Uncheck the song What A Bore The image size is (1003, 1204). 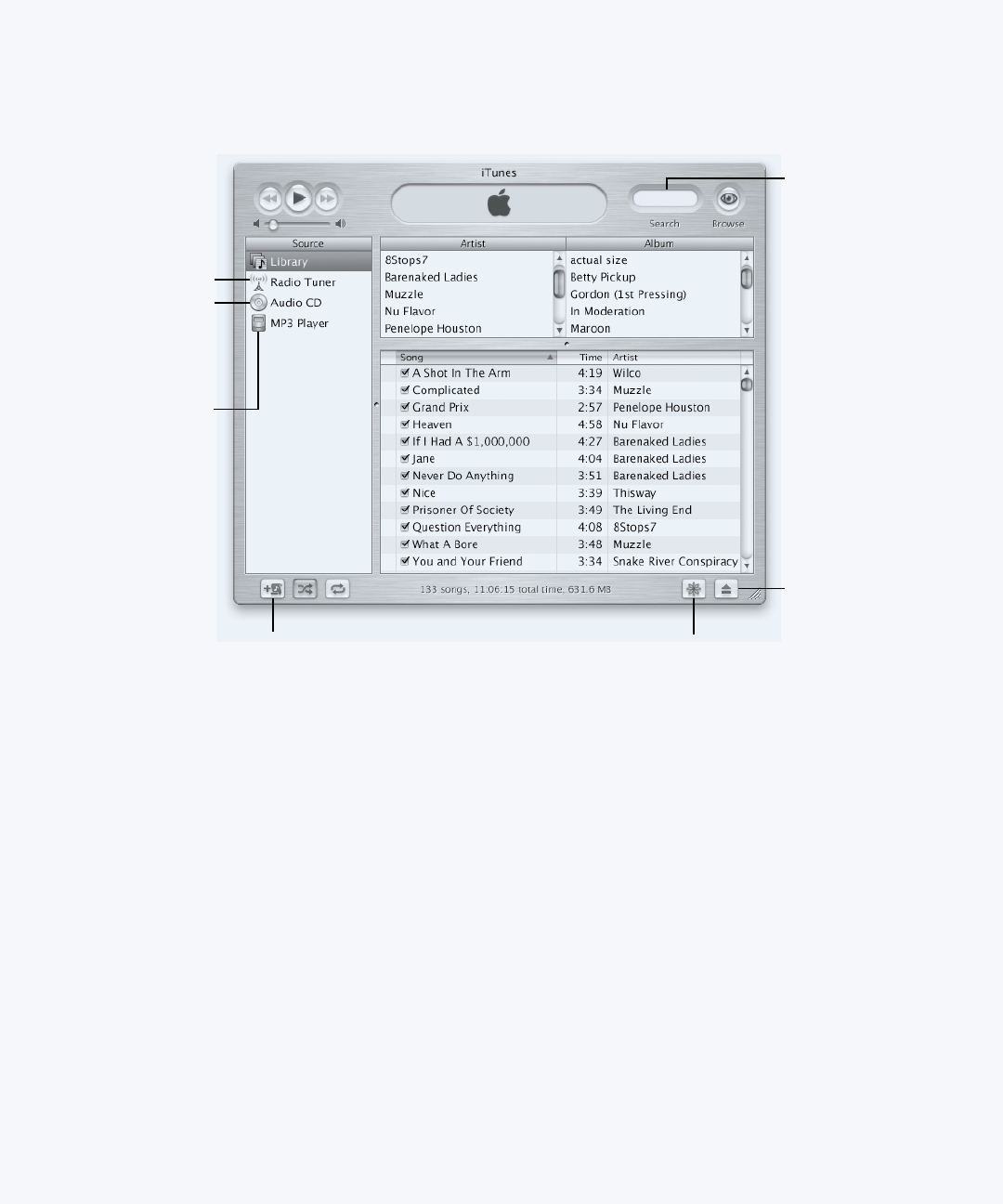(405, 544)
